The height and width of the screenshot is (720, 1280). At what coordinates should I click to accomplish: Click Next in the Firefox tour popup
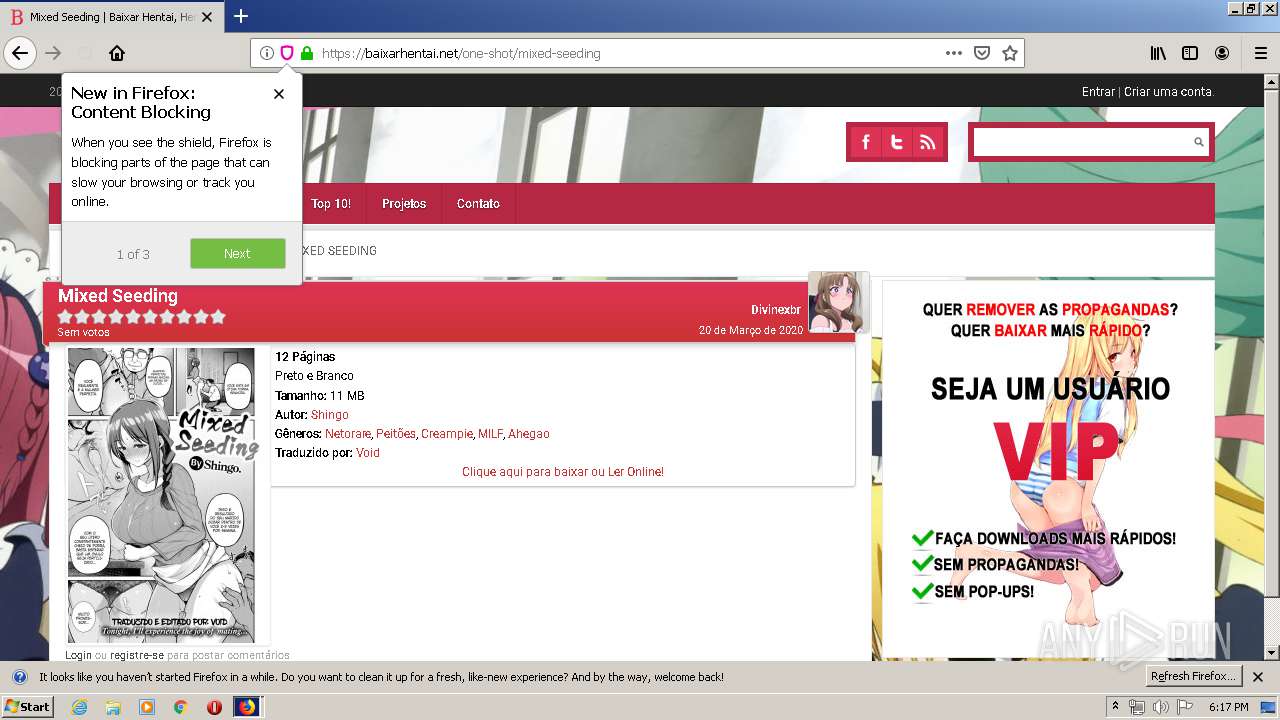tap(238, 253)
